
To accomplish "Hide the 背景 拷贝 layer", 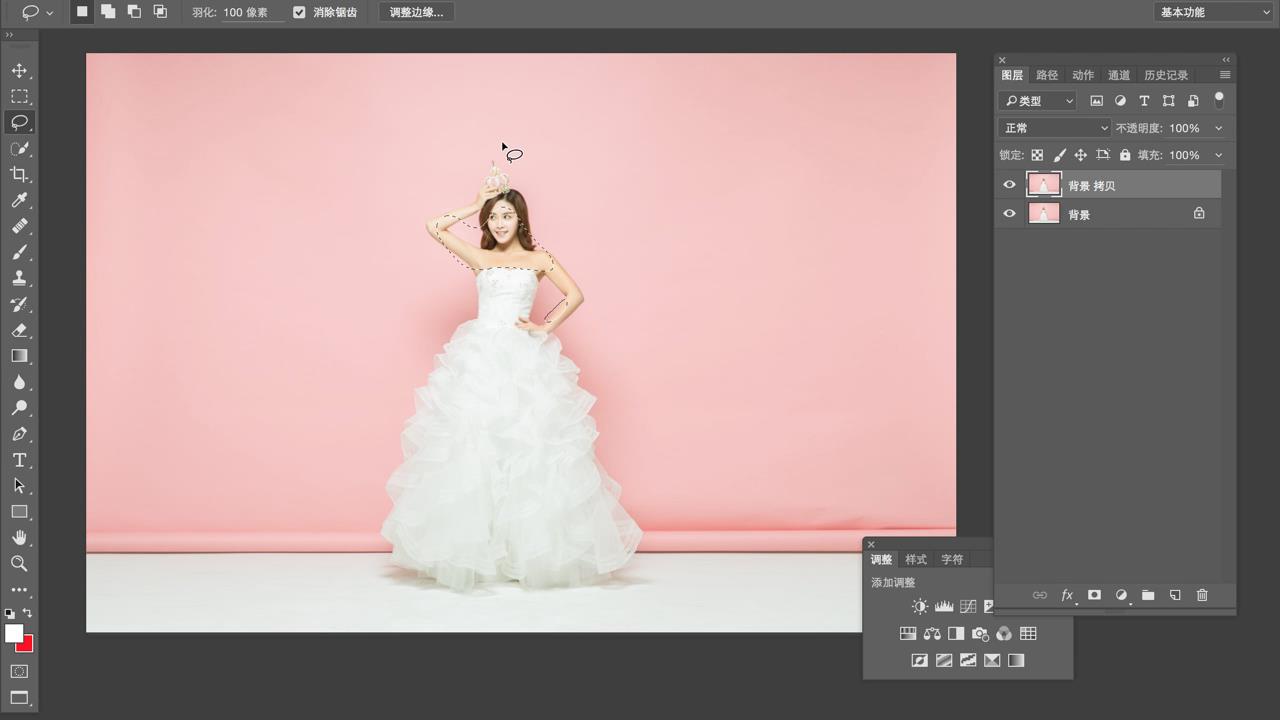I will (x=1009, y=185).
